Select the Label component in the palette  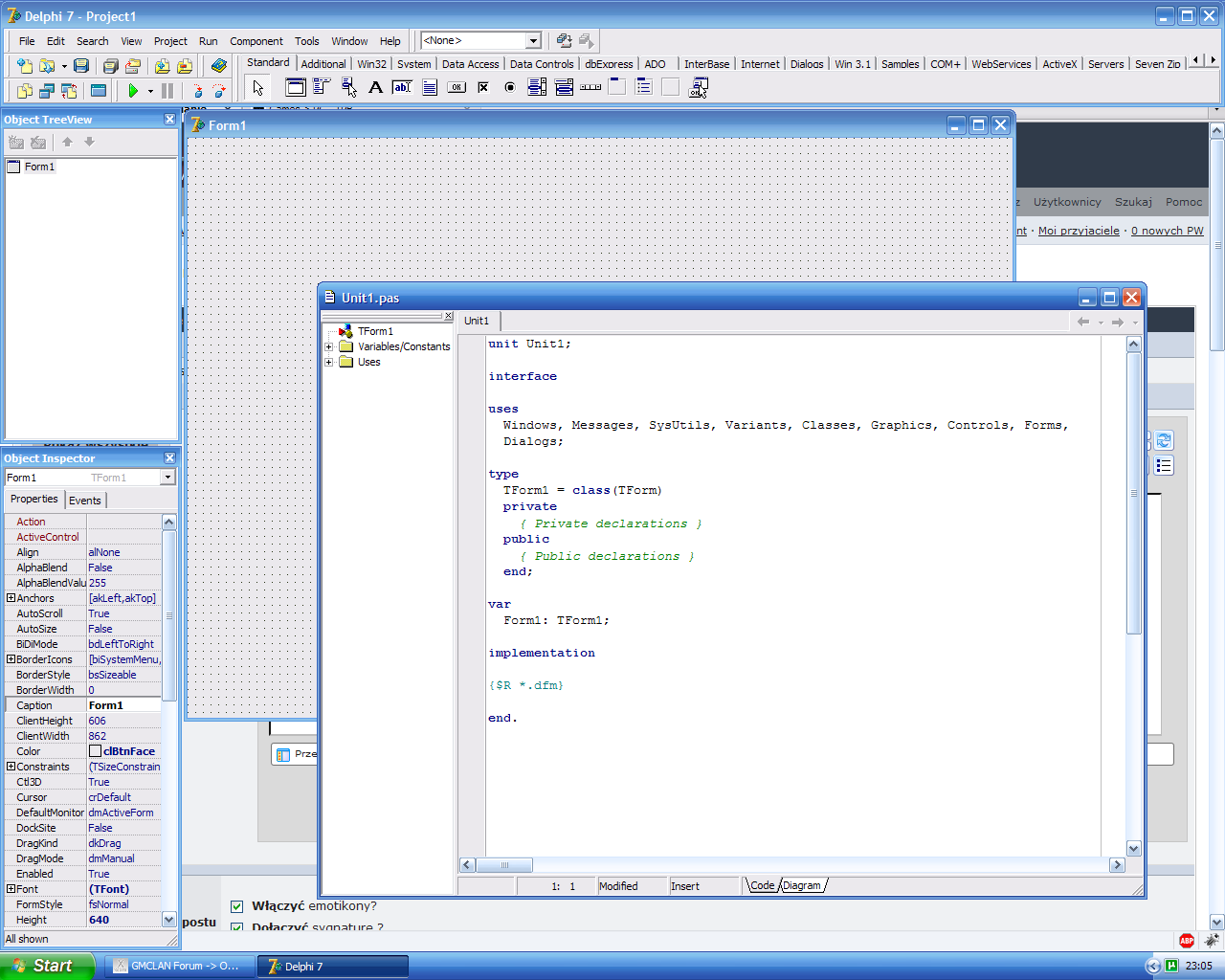click(x=375, y=88)
